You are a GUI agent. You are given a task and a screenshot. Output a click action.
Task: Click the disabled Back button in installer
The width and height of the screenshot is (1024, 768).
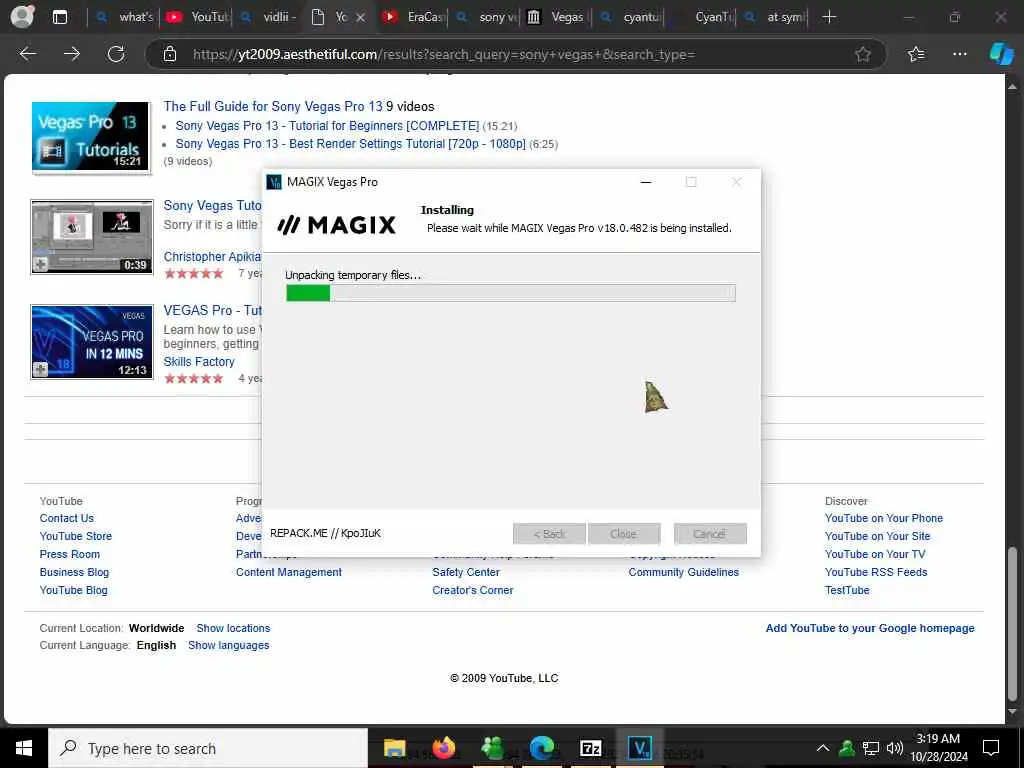[x=549, y=534]
